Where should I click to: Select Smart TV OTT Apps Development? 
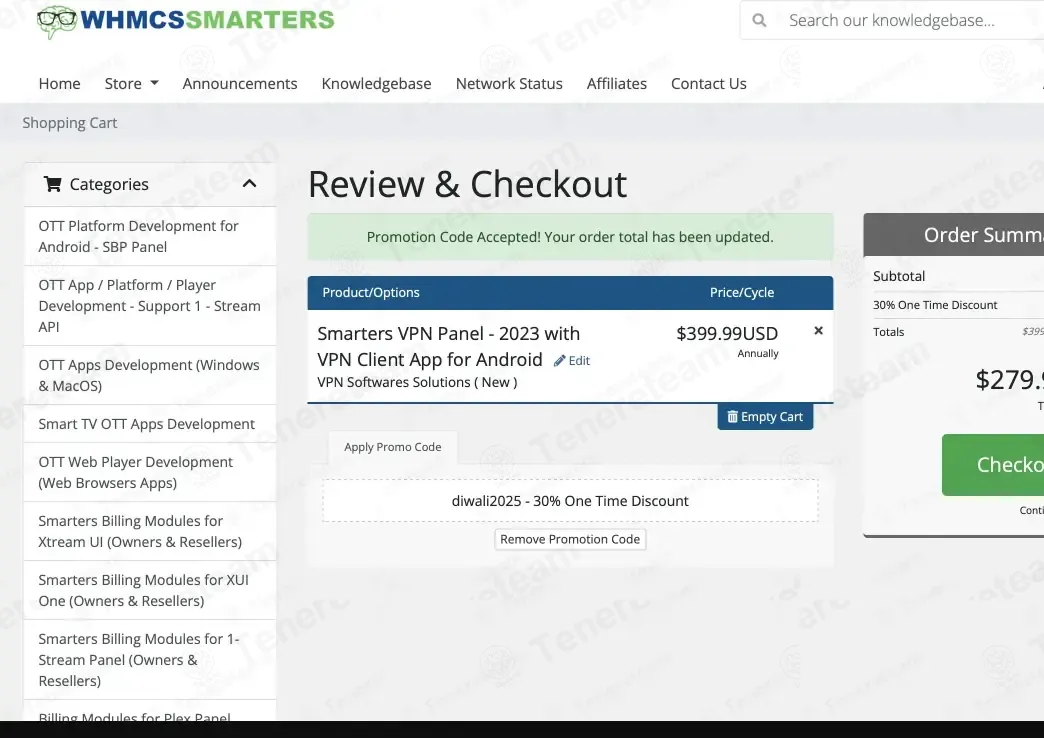click(150, 424)
